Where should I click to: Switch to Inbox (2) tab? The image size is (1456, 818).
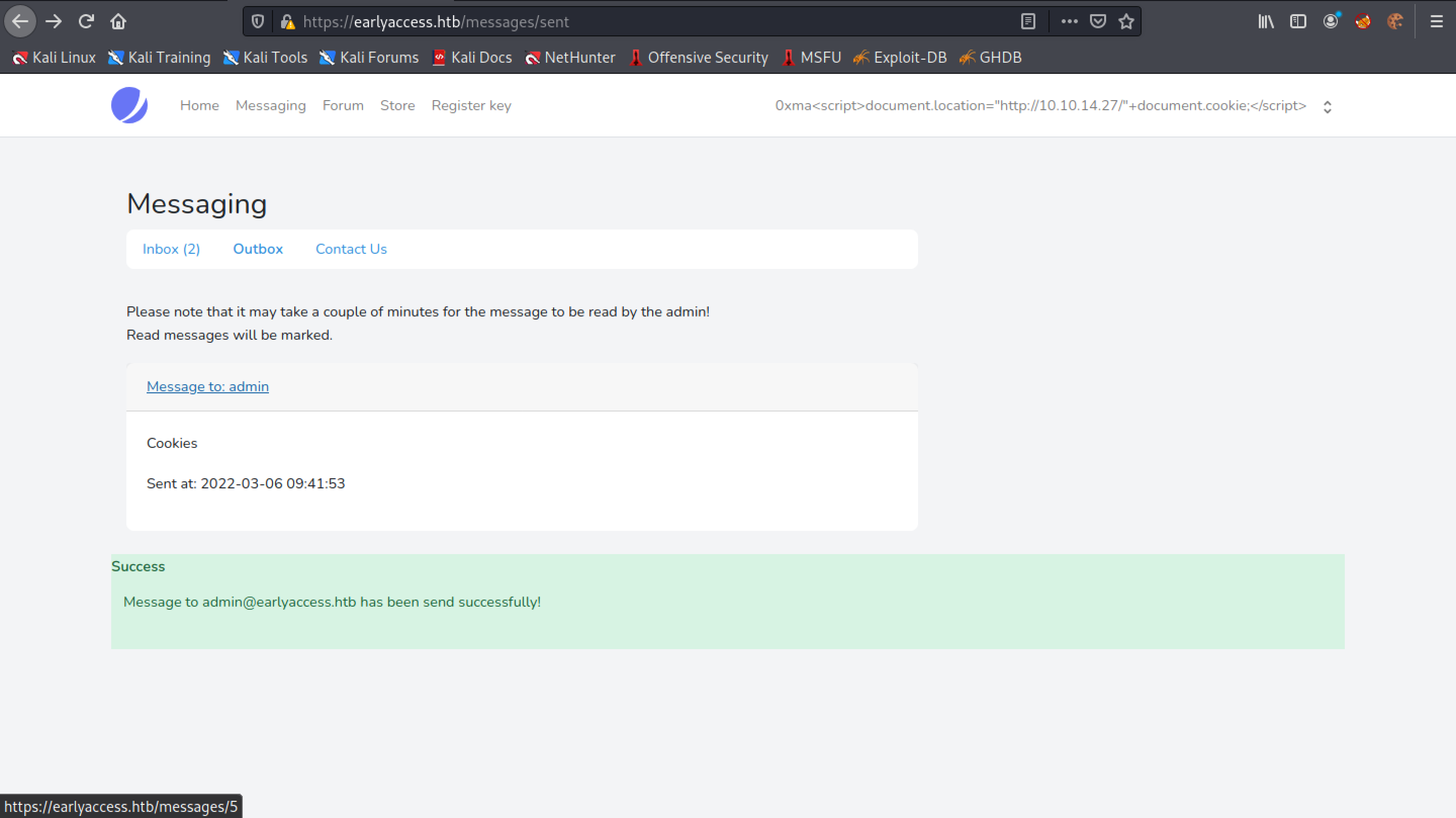click(171, 249)
